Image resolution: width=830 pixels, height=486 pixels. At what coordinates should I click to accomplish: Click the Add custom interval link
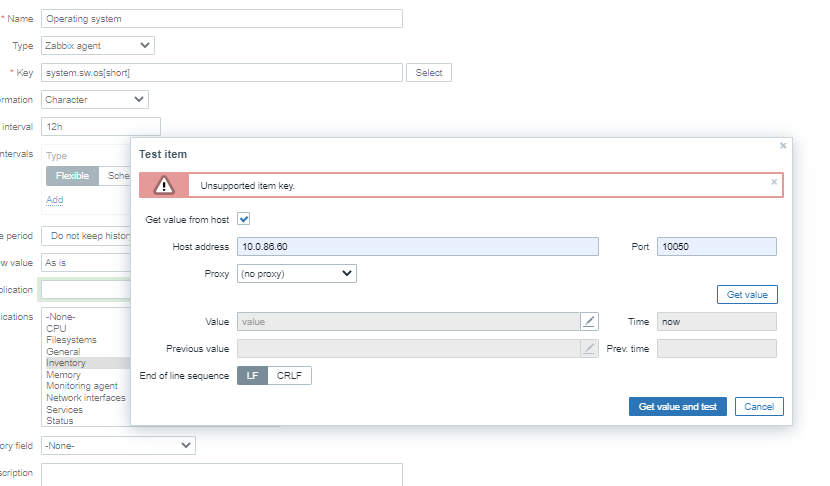click(54, 200)
